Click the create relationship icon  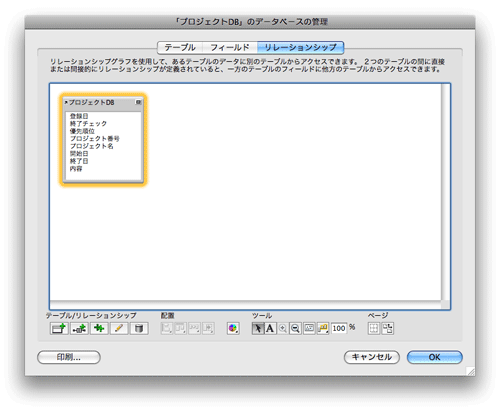[79, 329]
